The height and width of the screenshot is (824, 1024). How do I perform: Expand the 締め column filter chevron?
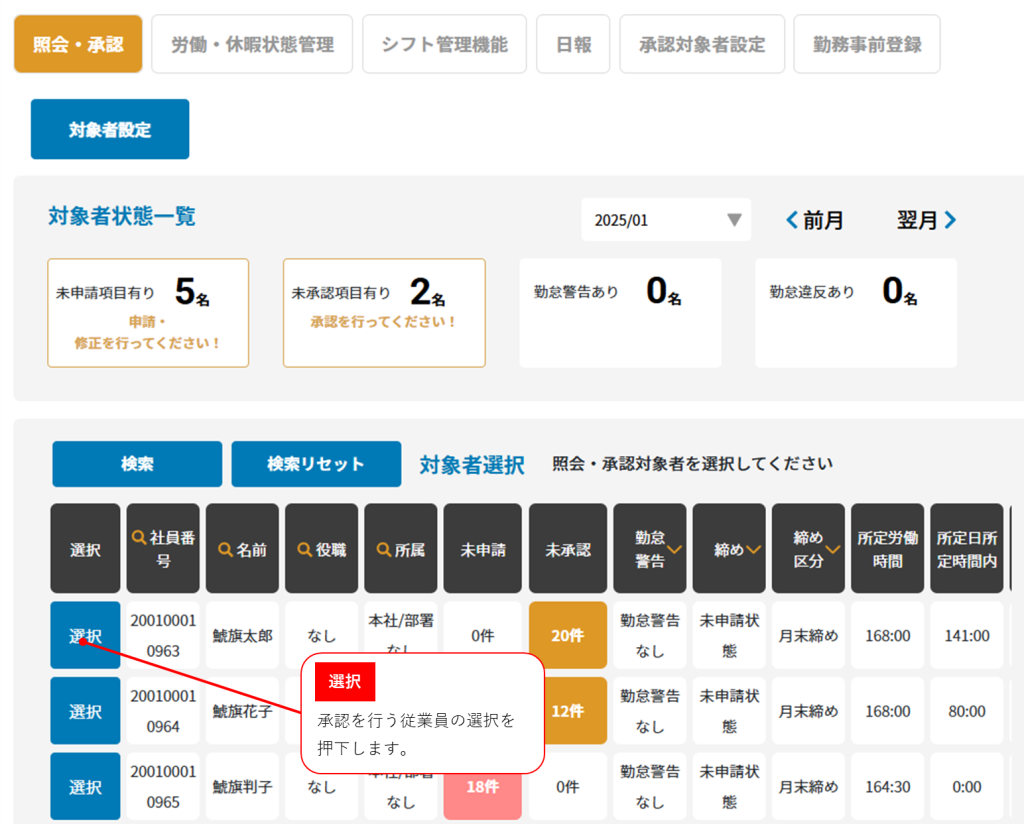(751, 549)
